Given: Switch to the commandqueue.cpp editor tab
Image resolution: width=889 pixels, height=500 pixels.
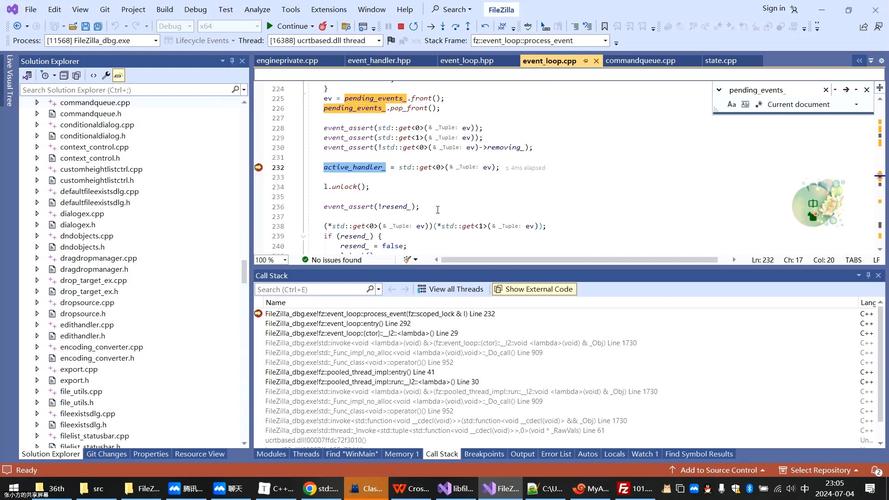Looking at the screenshot, I should click(640, 60).
